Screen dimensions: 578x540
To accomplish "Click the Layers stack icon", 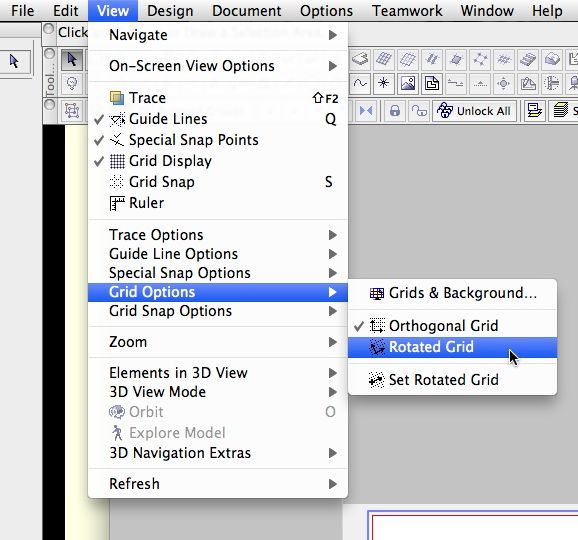I will coord(561,111).
